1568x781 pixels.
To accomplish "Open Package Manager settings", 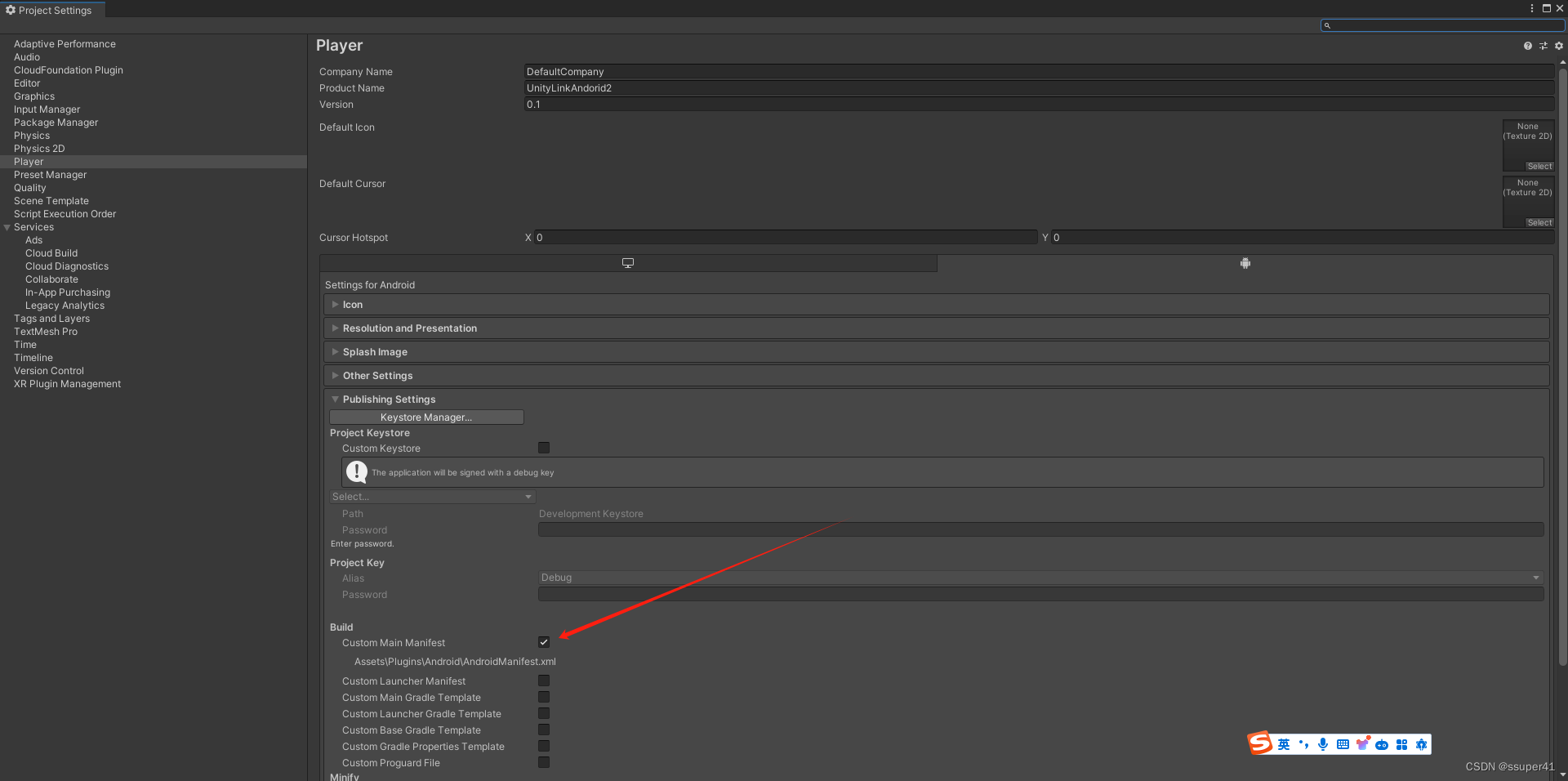I will (x=56, y=123).
